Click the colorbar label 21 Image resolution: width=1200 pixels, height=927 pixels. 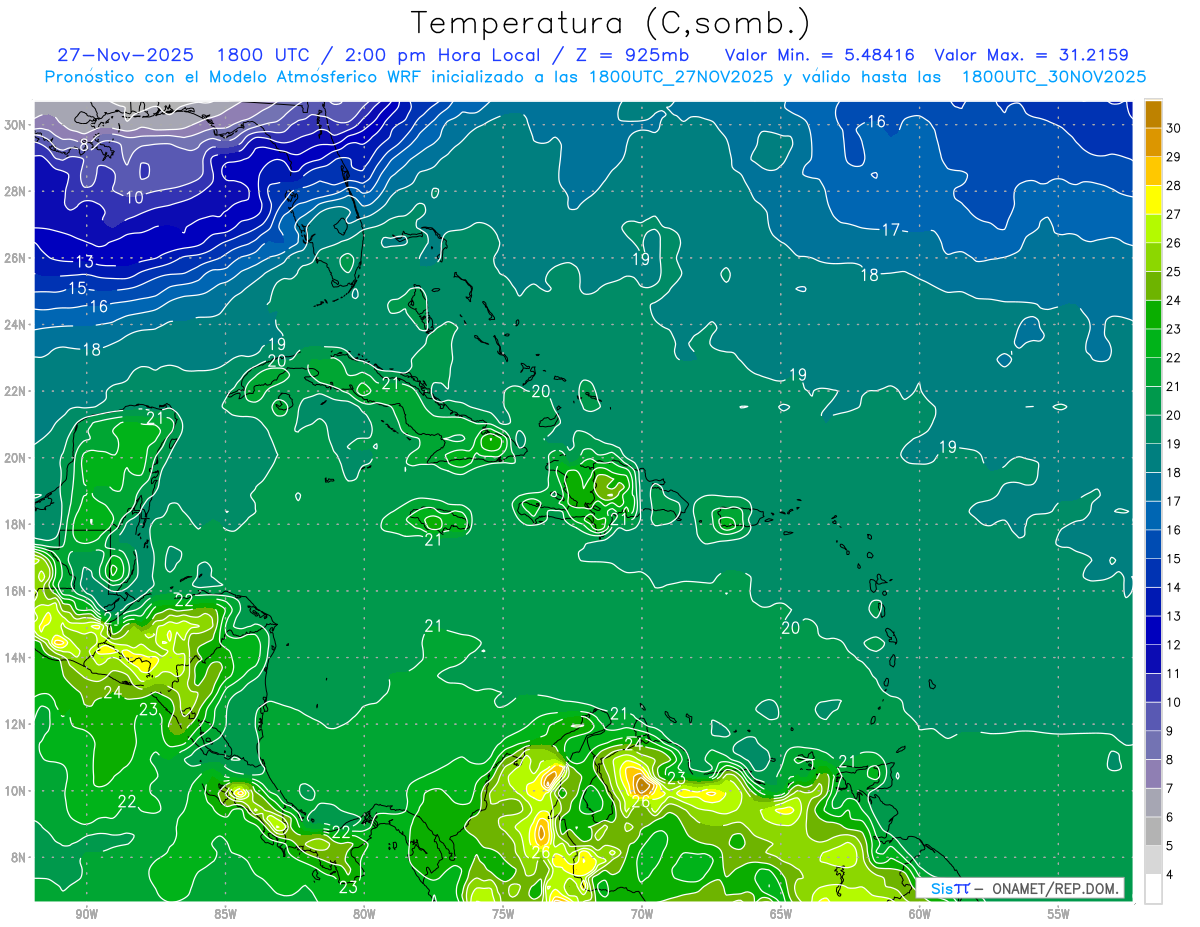tap(1174, 386)
